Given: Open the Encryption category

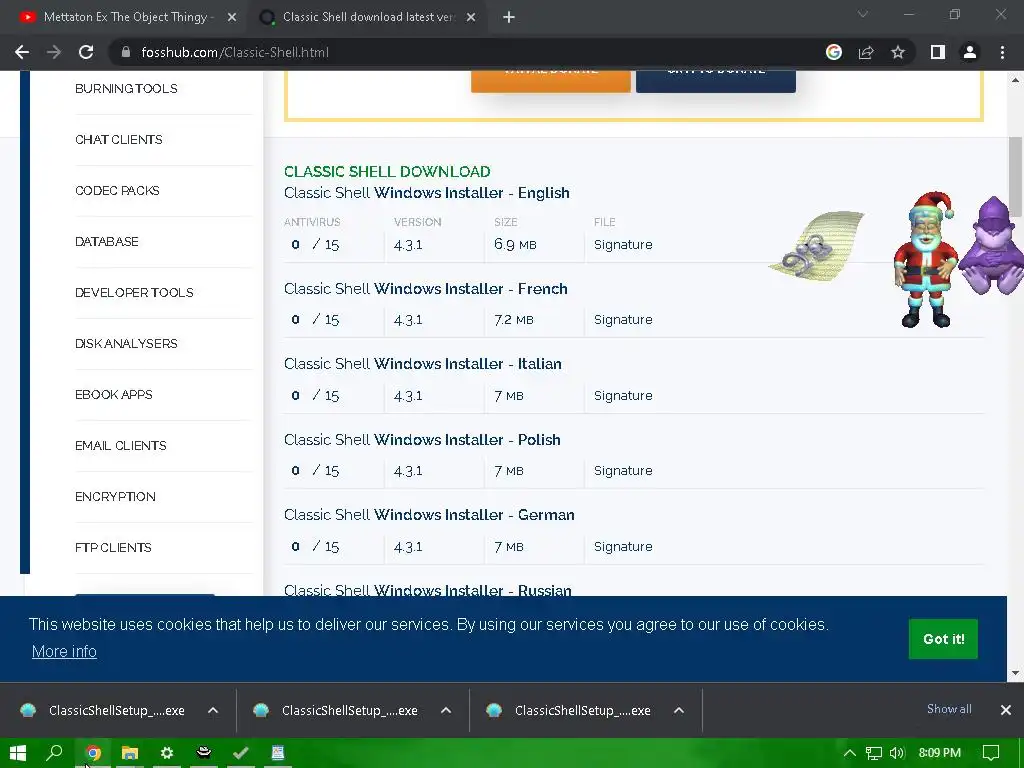Looking at the screenshot, I should 116,496.
